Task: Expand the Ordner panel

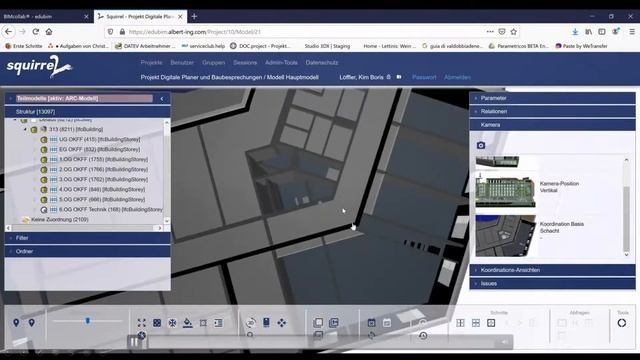Action: point(87,251)
